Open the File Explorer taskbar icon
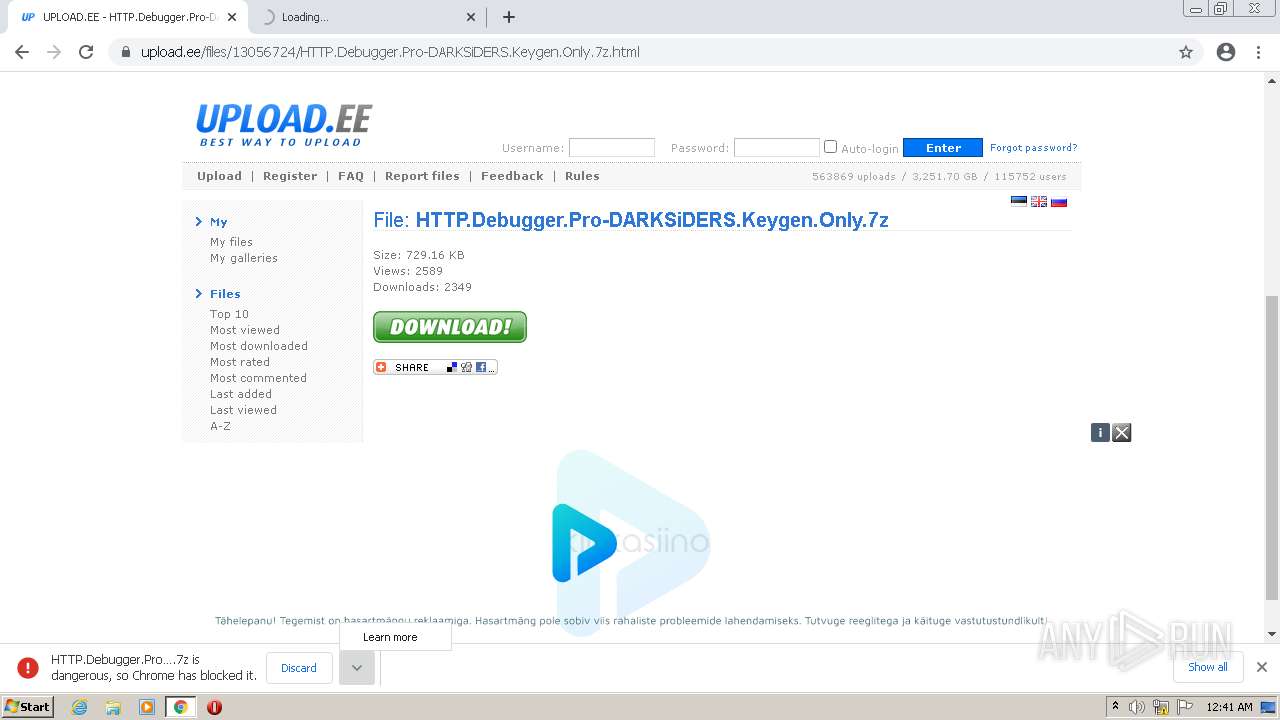The image size is (1280, 720). point(113,707)
